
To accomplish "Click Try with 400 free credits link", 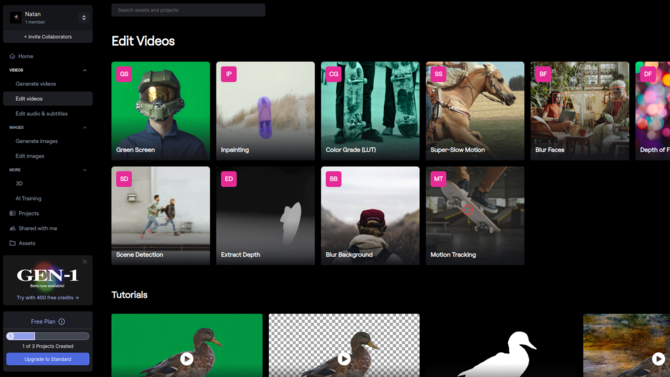I will coord(48,297).
